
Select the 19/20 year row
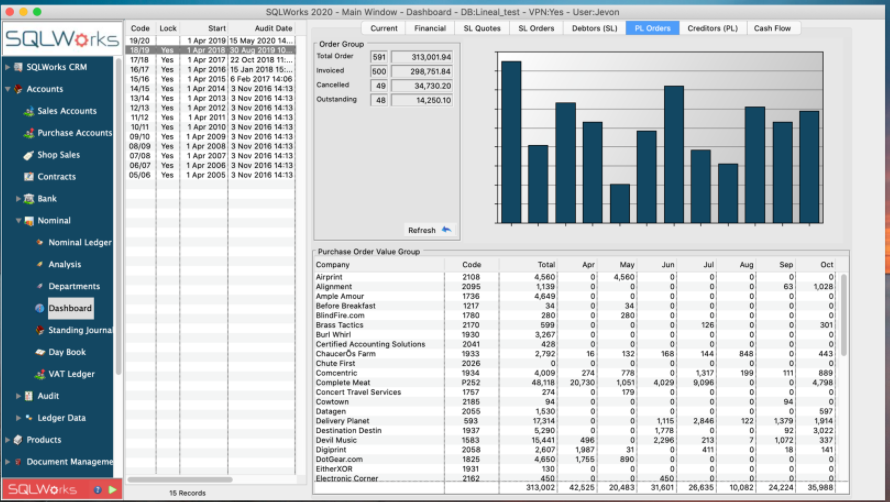pos(210,41)
